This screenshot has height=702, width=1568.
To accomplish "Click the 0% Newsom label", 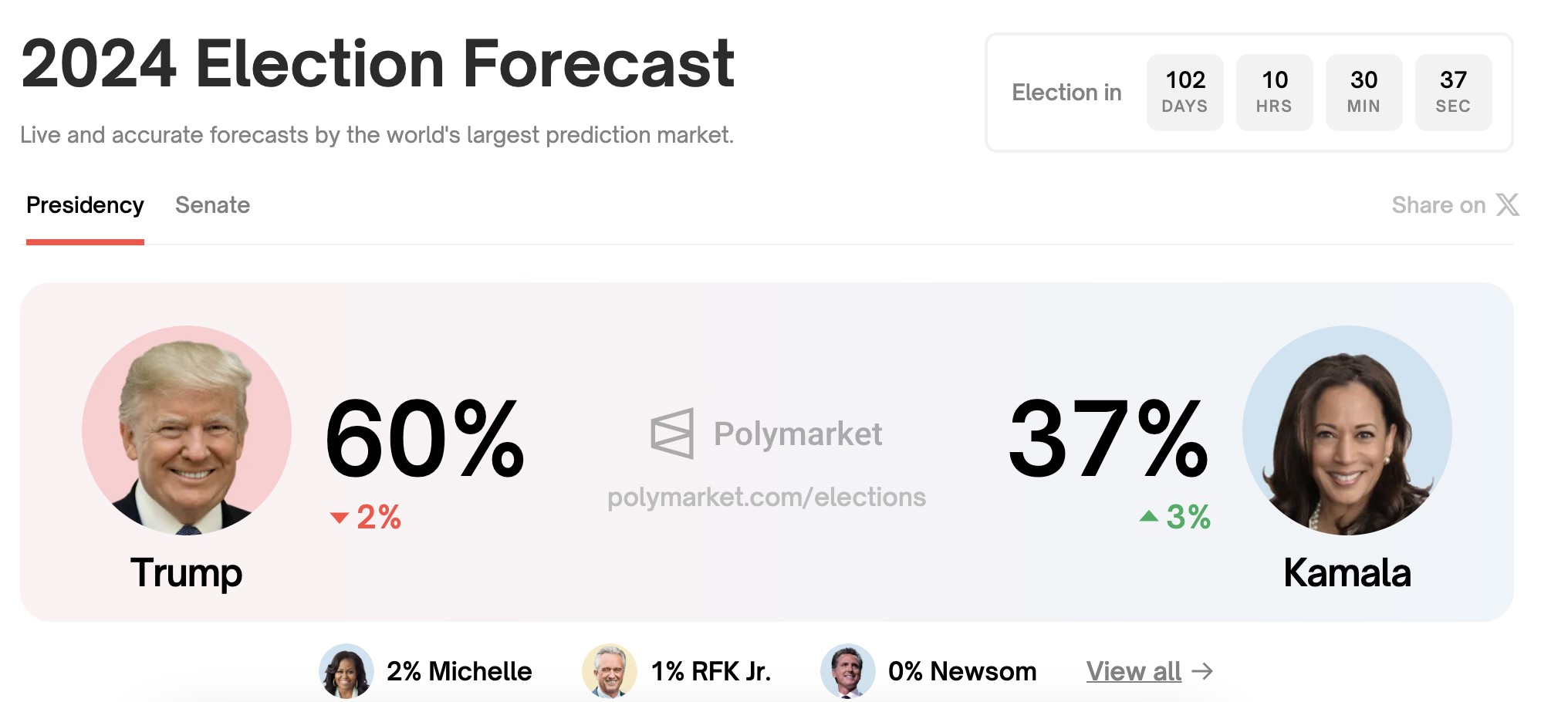I will pyautogui.click(x=962, y=671).
